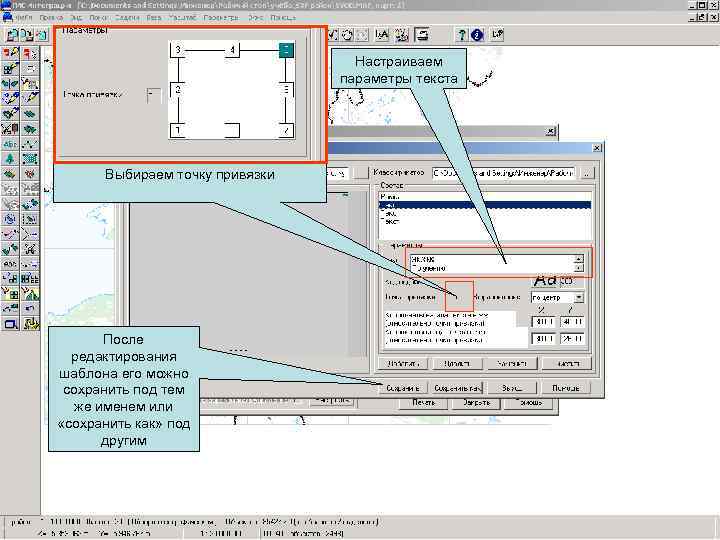Select the Рамка row in Состав list

pos(485,197)
